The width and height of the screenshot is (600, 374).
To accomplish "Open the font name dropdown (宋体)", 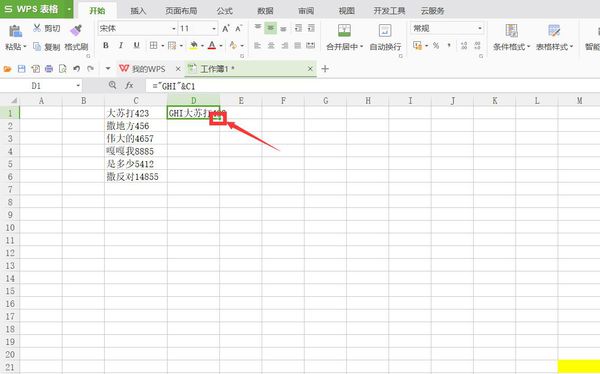I will click(x=174, y=29).
